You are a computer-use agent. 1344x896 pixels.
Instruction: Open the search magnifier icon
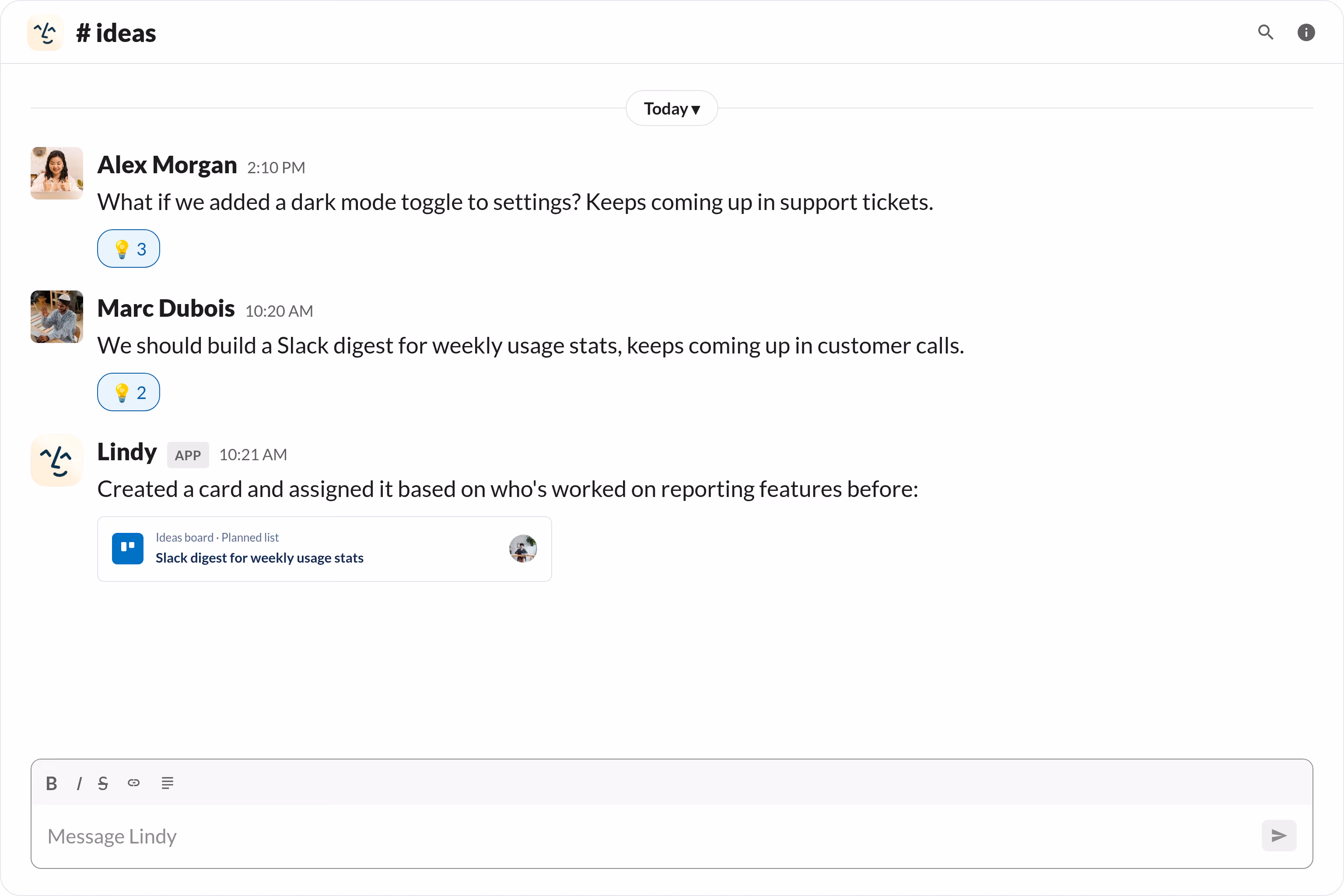[1266, 32]
